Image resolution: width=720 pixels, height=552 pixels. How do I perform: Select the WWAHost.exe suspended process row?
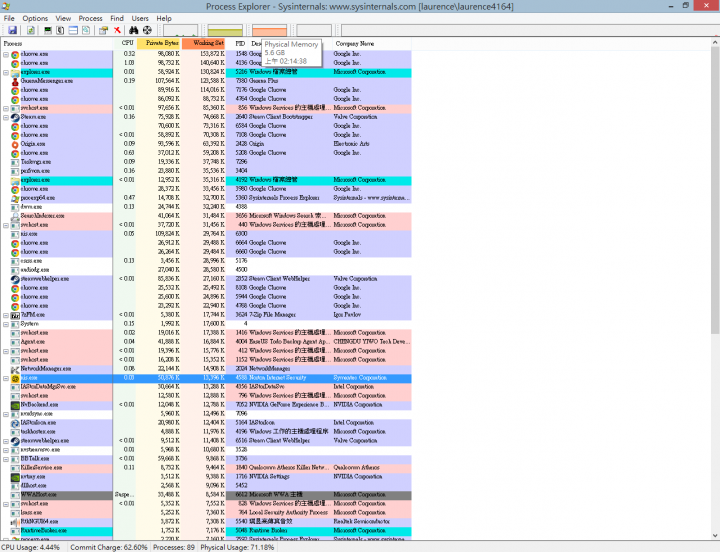point(206,495)
